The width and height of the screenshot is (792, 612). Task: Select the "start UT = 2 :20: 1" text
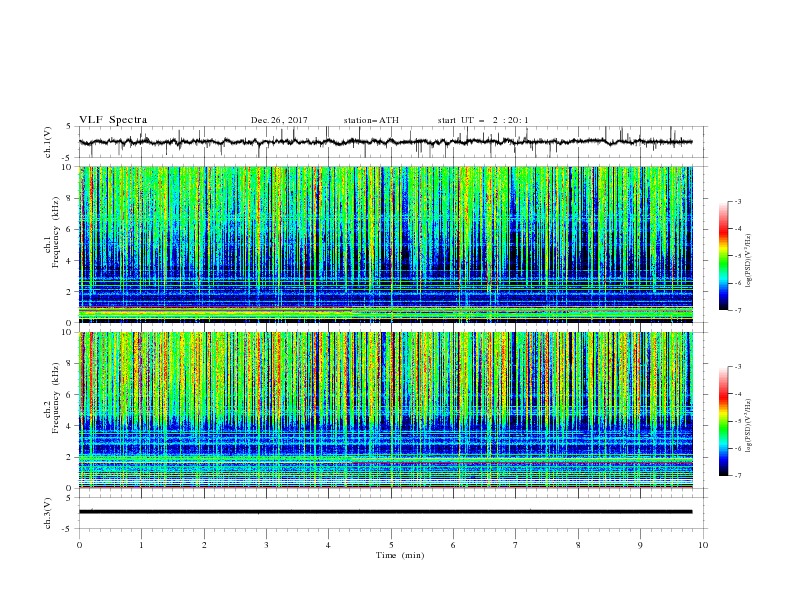[x=483, y=120]
